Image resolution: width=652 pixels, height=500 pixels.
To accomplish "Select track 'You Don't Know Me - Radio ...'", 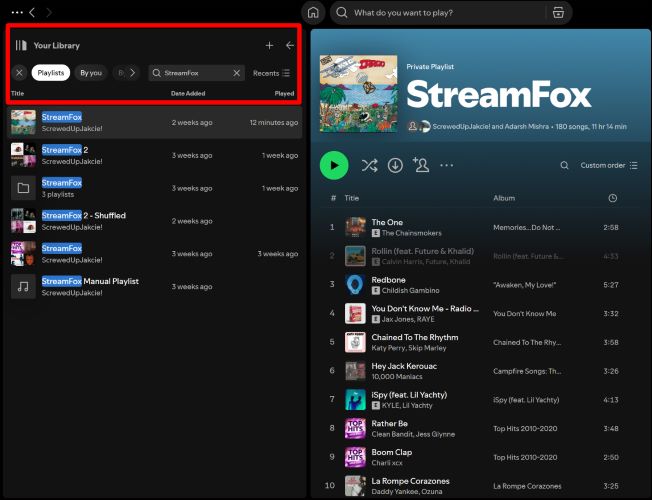I will (425, 308).
